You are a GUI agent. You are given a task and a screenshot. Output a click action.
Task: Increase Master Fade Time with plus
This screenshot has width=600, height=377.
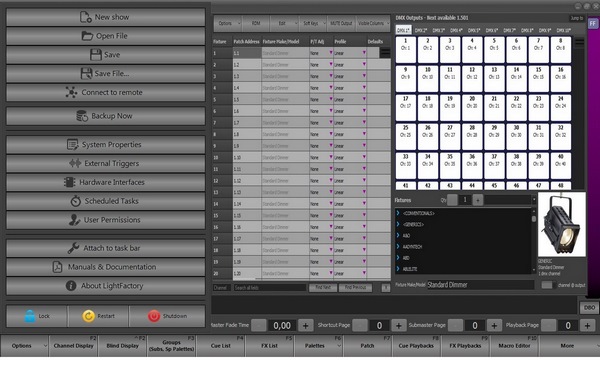tap(305, 326)
